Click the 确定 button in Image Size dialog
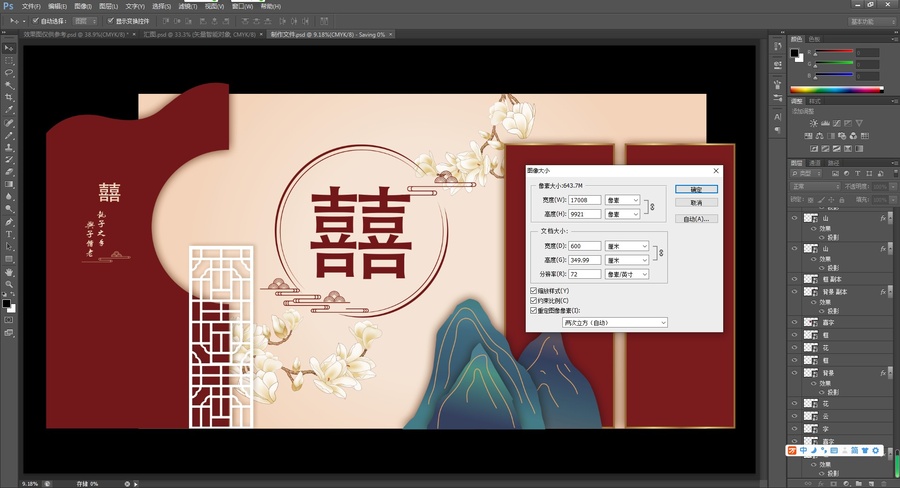900x488 pixels. (x=696, y=189)
